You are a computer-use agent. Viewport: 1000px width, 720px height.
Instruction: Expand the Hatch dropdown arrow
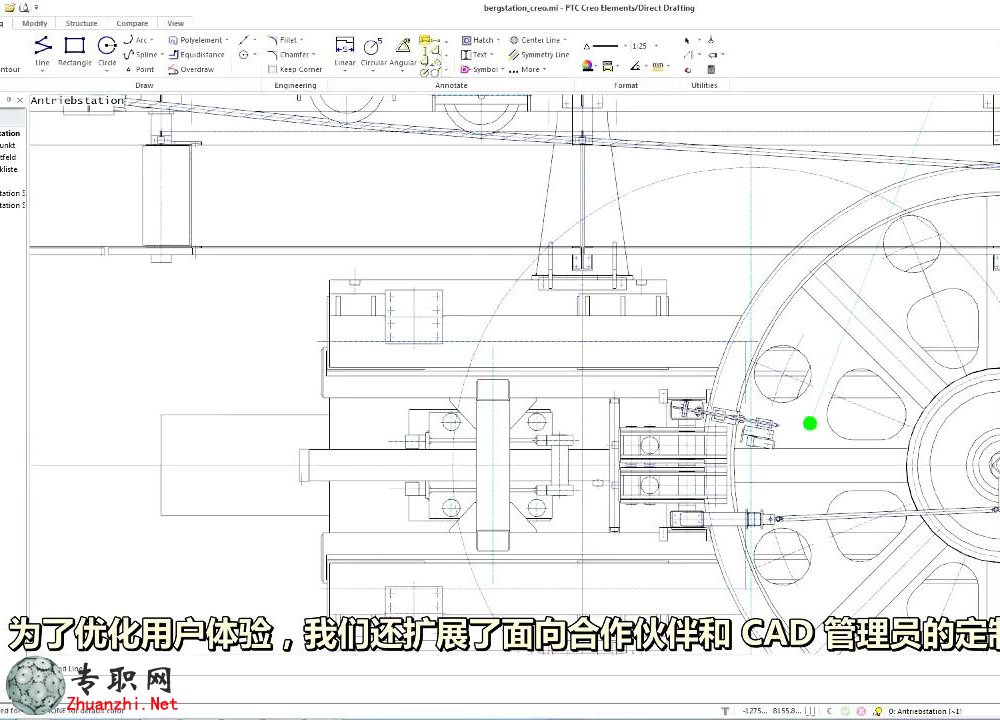pyautogui.click(x=498, y=40)
